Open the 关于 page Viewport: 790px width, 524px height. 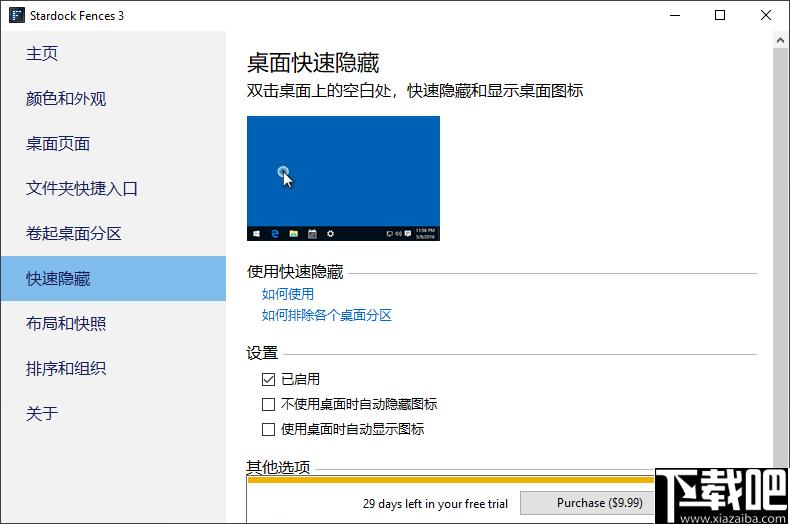113,413
